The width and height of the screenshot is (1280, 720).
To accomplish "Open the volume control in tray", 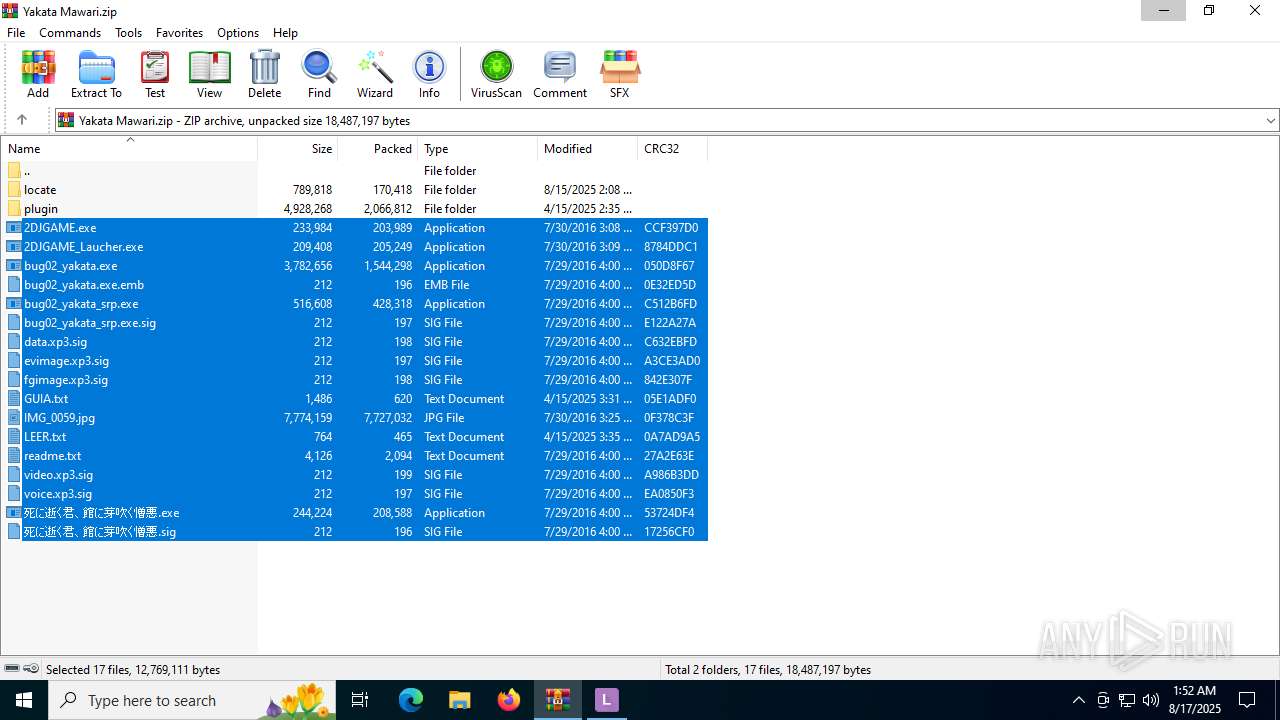I will pos(1151,700).
